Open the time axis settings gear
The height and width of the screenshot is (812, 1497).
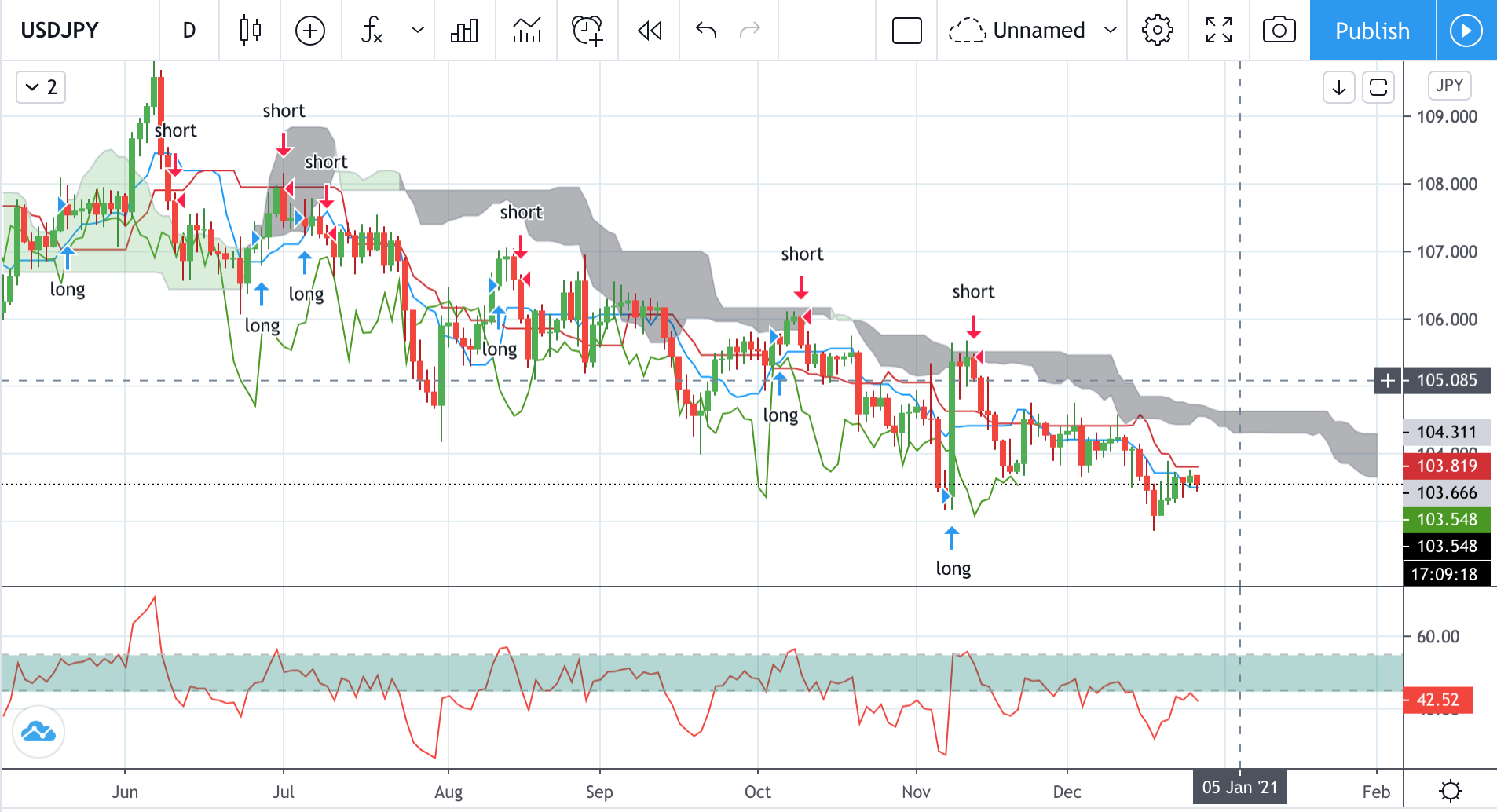1451,790
